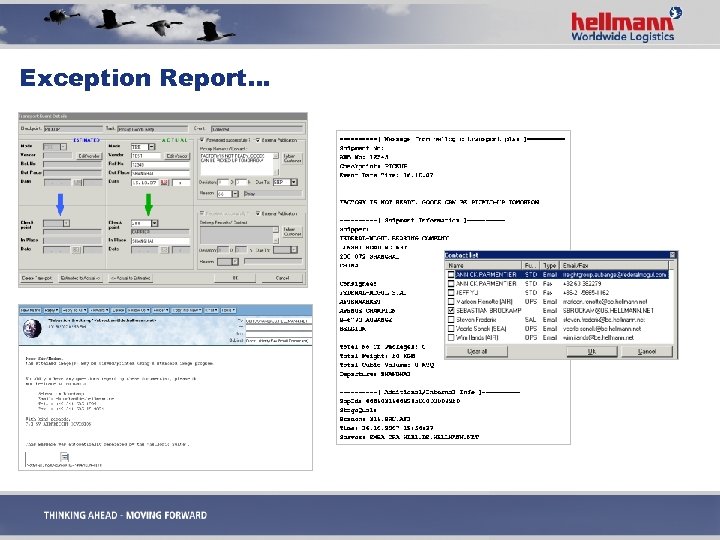Click Edit Vendor button under Actual
Image resolution: width=720 pixels, height=540 pixels.
coord(177,156)
